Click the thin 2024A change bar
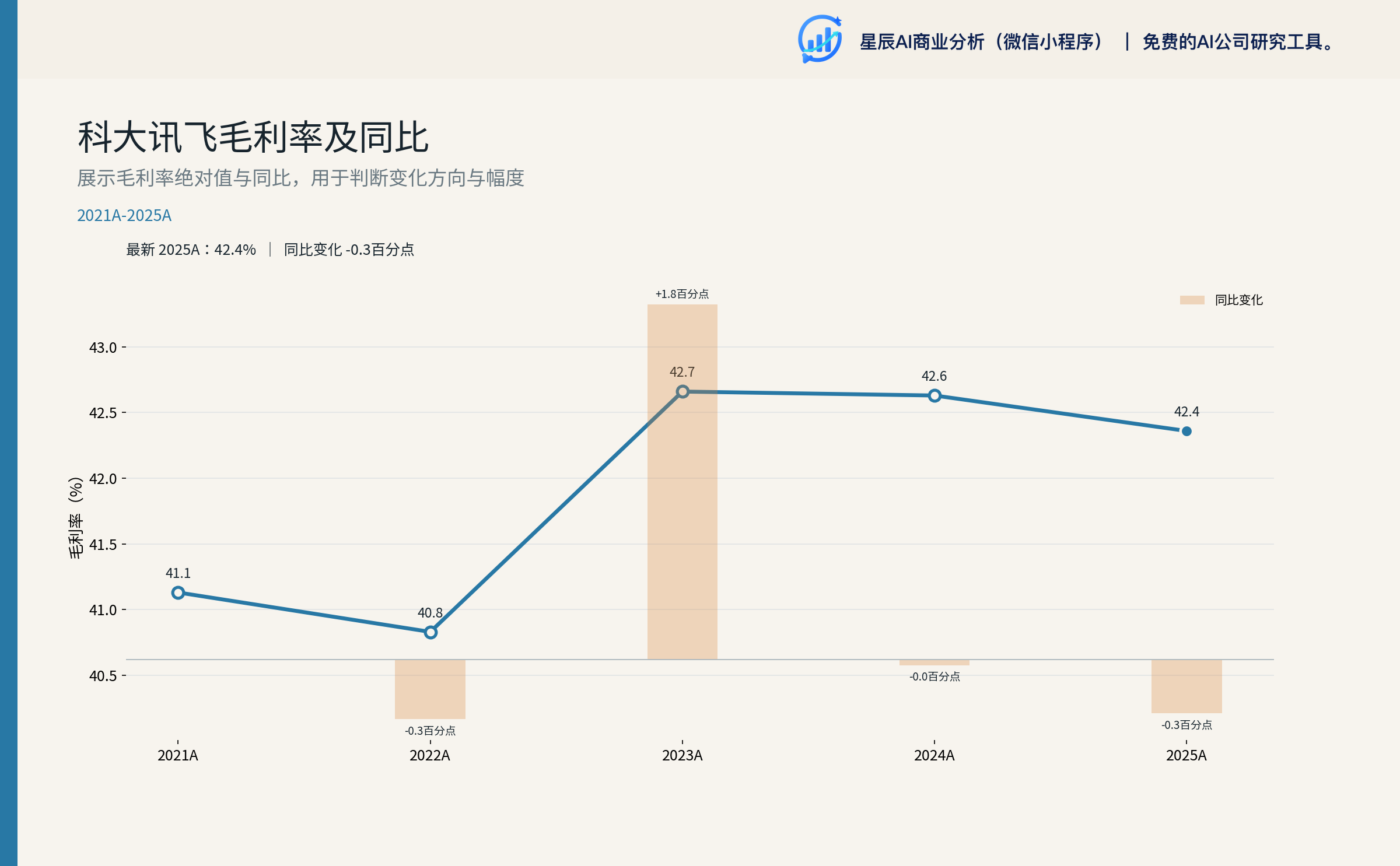The image size is (1400, 866). point(935,662)
